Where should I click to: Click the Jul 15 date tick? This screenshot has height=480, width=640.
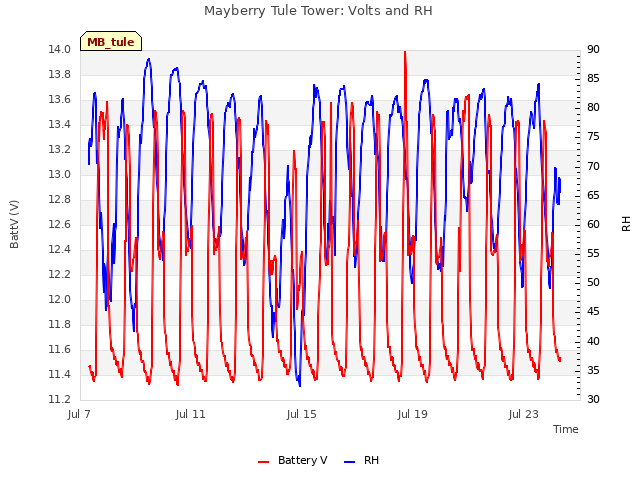tap(301, 414)
